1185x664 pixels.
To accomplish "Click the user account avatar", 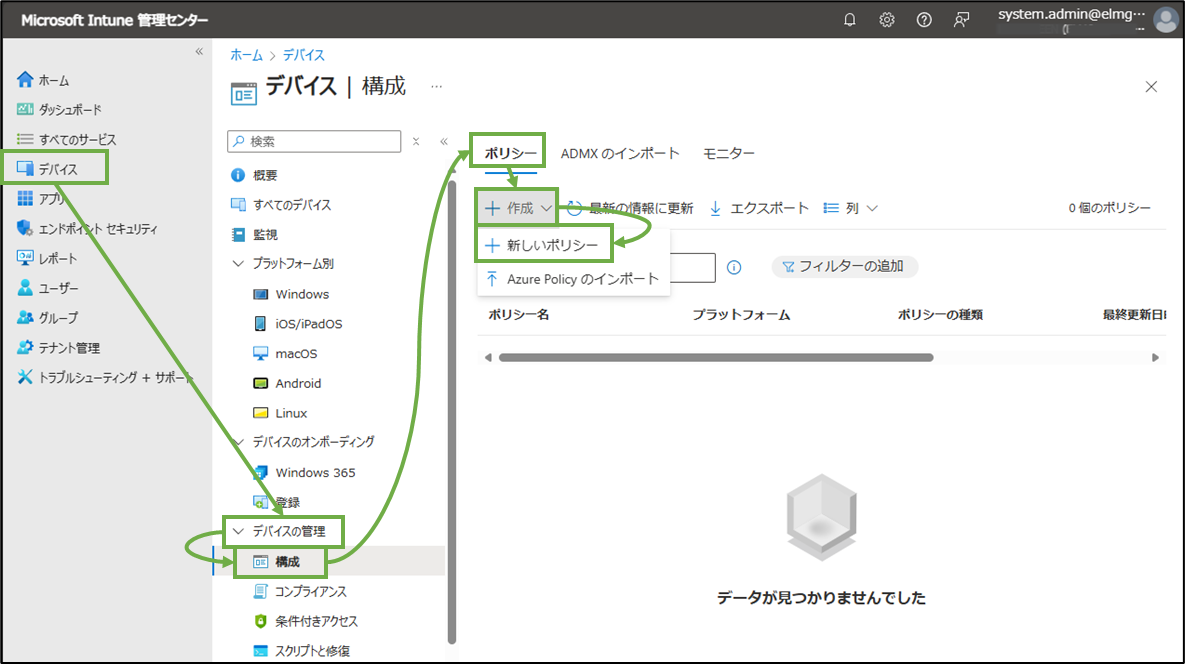I will click(x=1165, y=20).
